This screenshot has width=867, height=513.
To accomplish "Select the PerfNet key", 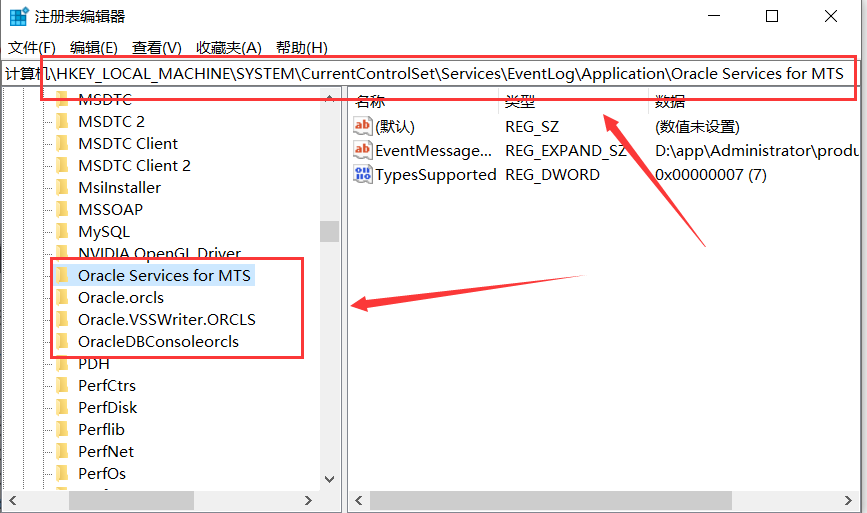I will (106, 452).
